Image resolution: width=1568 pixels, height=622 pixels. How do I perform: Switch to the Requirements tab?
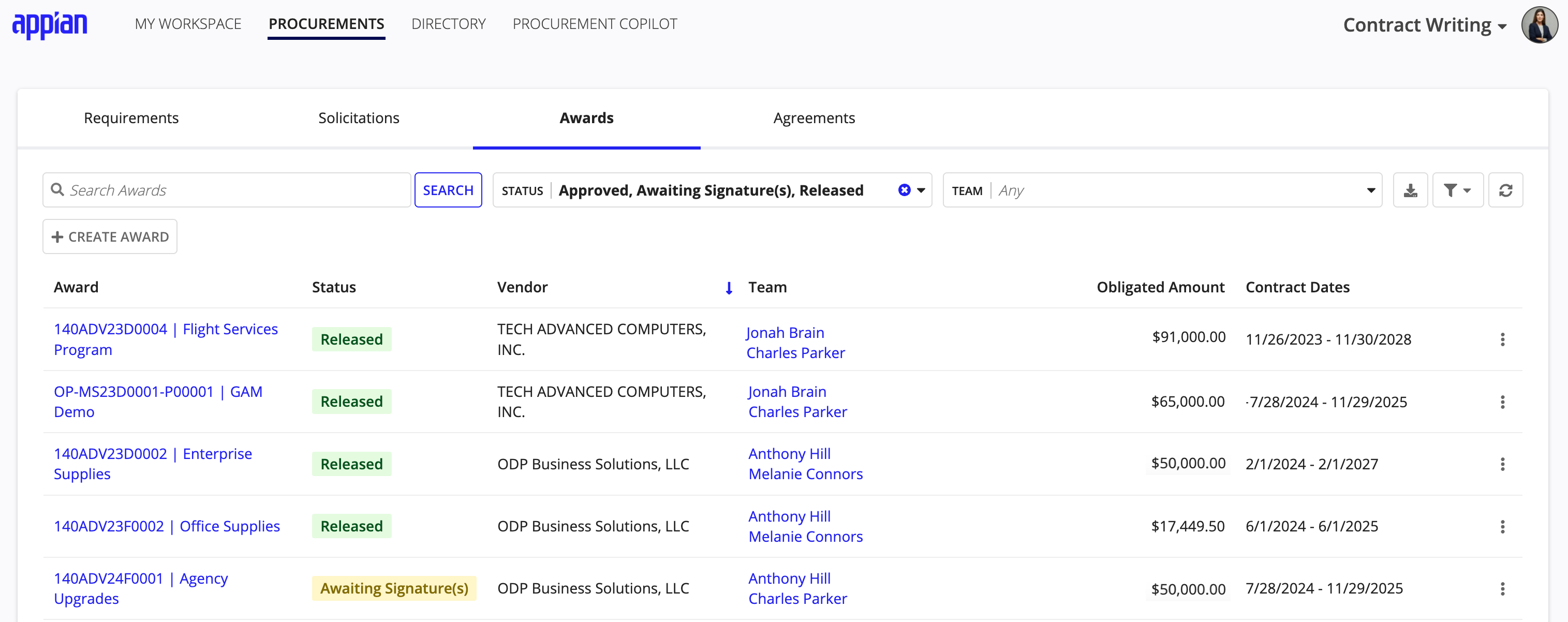point(131,118)
